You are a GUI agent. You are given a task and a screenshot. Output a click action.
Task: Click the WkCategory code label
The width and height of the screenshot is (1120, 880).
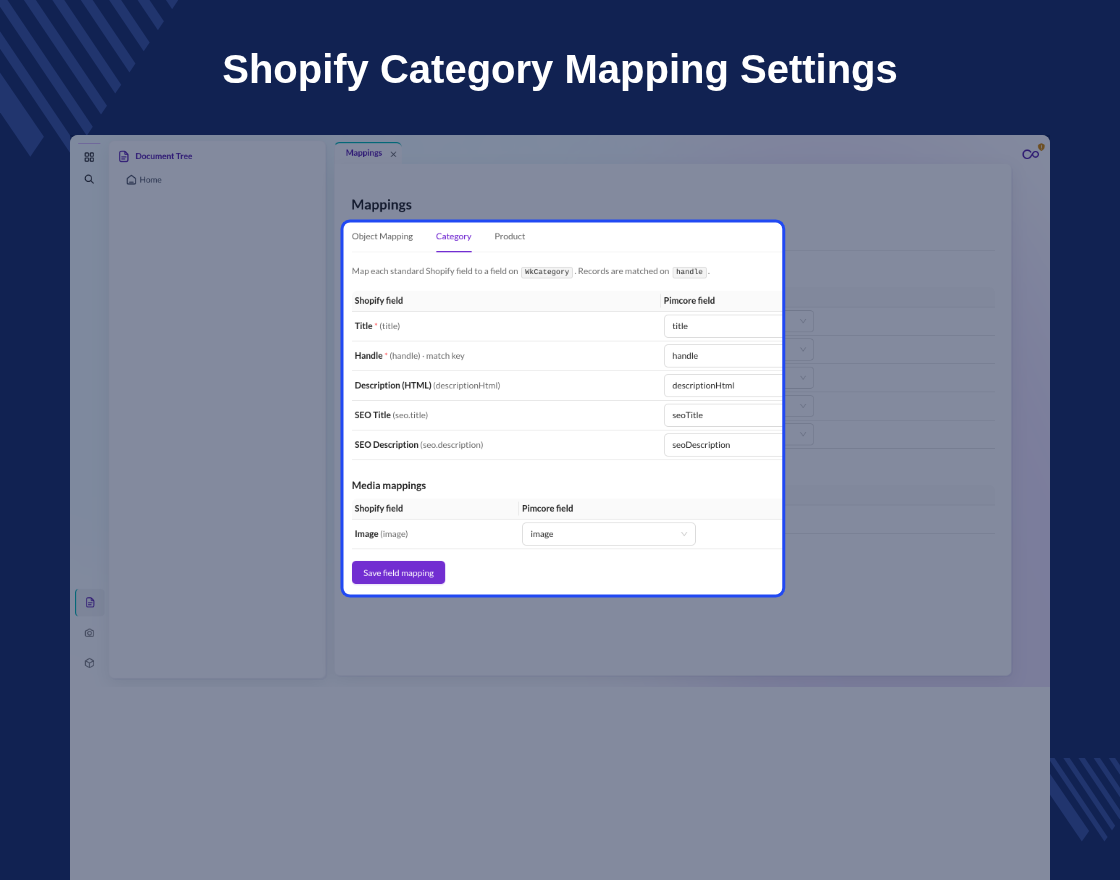click(546, 272)
